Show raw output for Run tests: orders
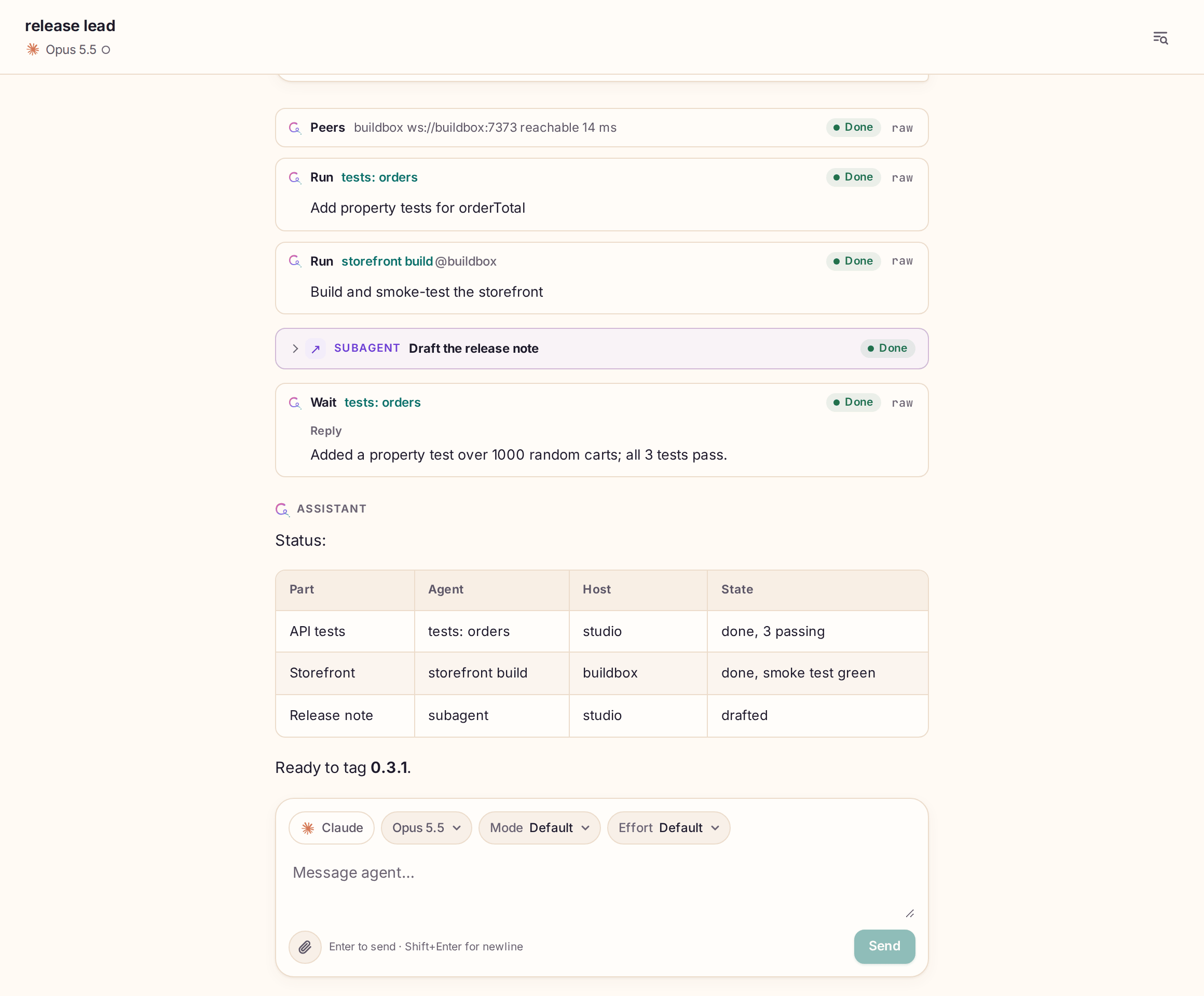This screenshot has width=1204, height=996. [902, 177]
